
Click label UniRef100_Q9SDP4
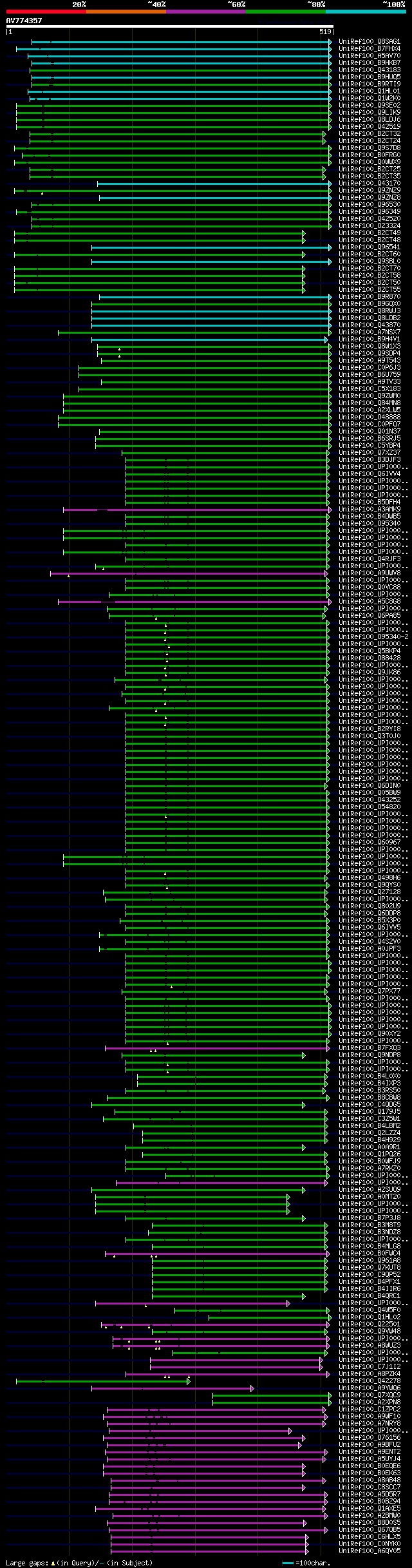point(370,354)
